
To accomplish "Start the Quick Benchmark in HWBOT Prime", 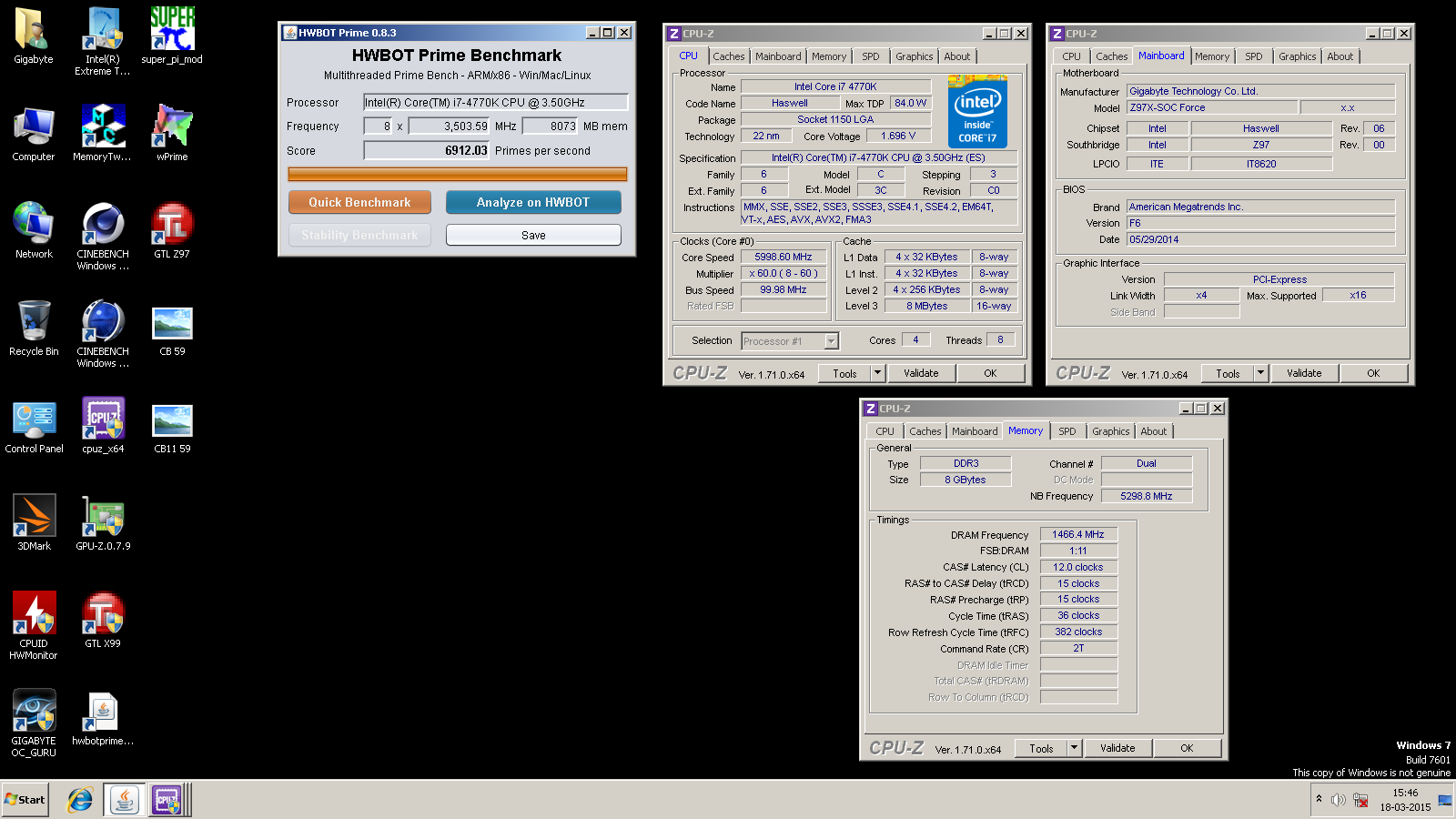I will 359,202.
